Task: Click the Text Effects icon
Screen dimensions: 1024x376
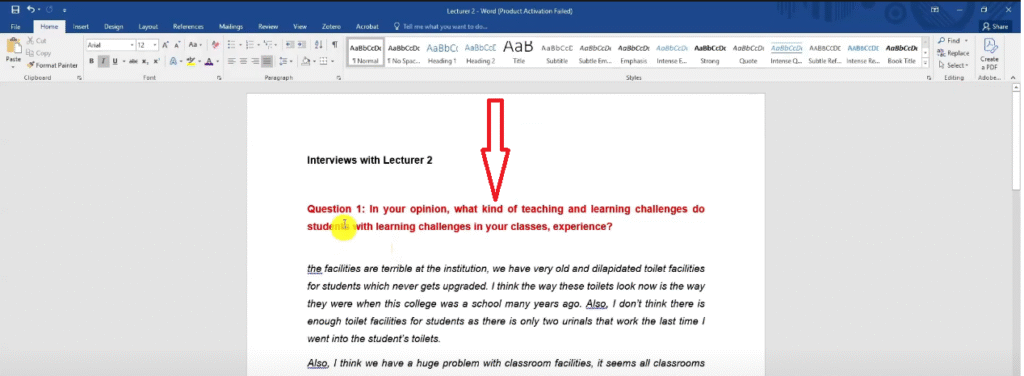Action: 172,61
